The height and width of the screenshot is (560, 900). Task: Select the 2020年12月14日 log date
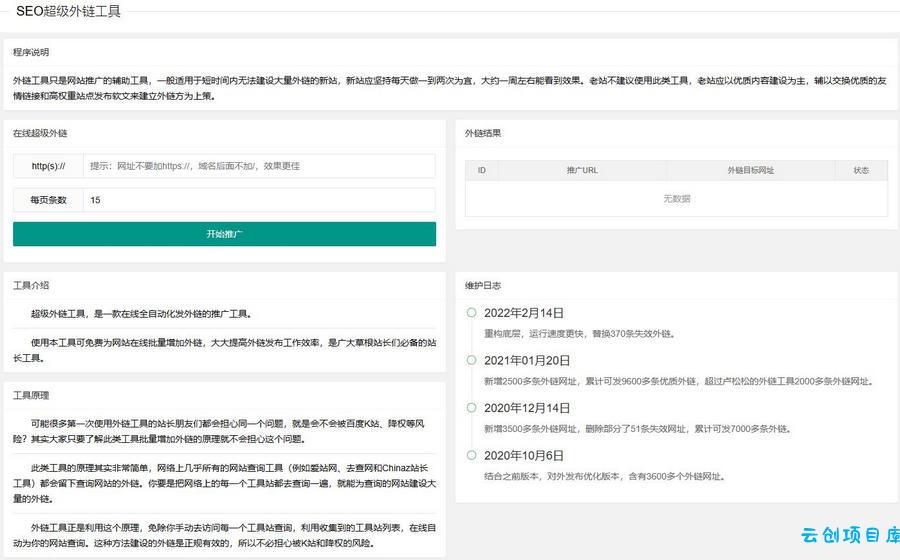coord(527,408)
